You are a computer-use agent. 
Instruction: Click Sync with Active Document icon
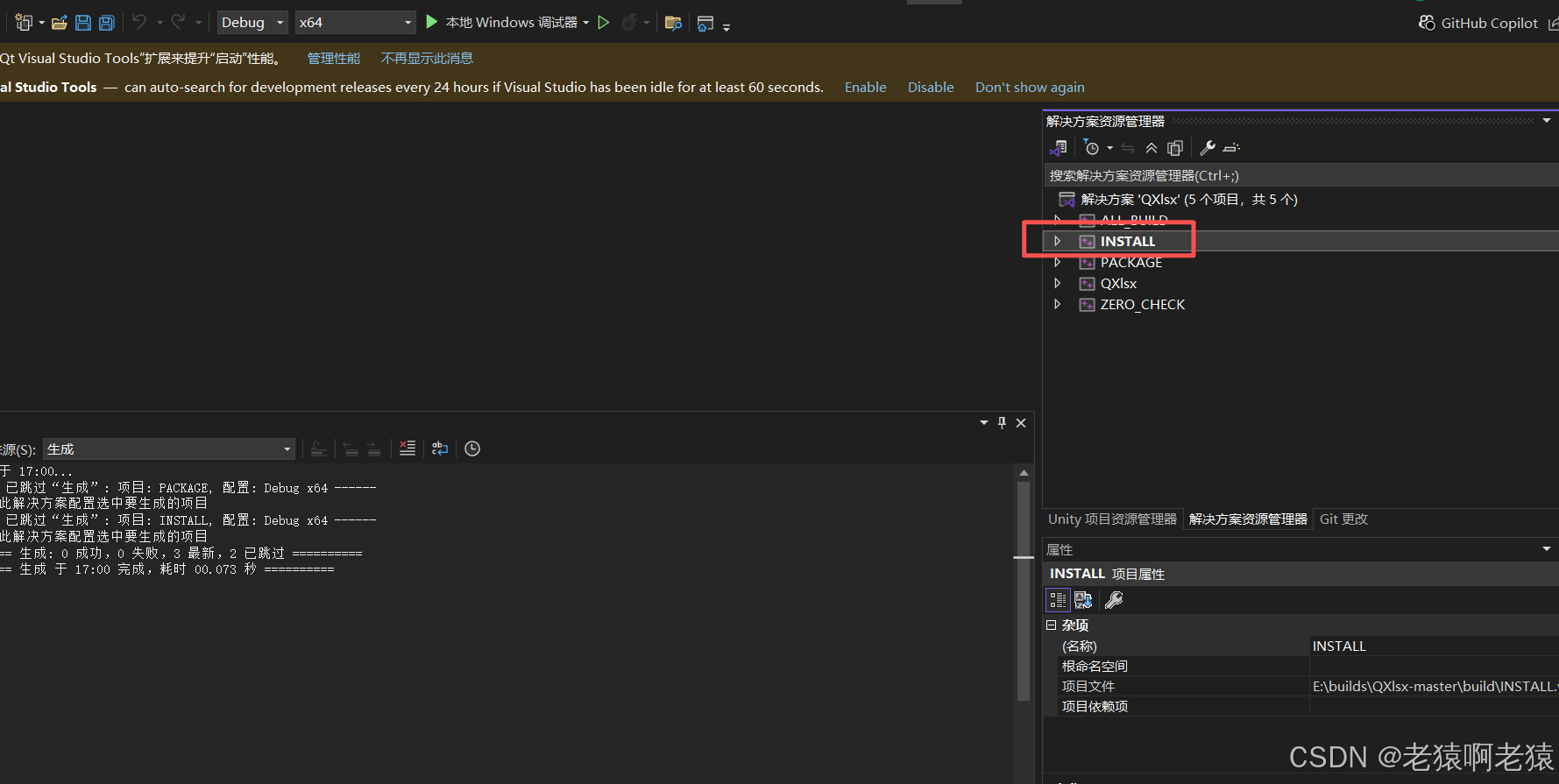point(1128,148)
